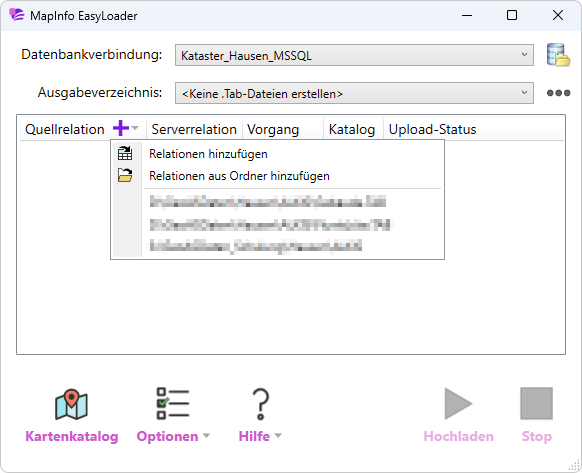Click the Katalog column header

tap(352, 130)
